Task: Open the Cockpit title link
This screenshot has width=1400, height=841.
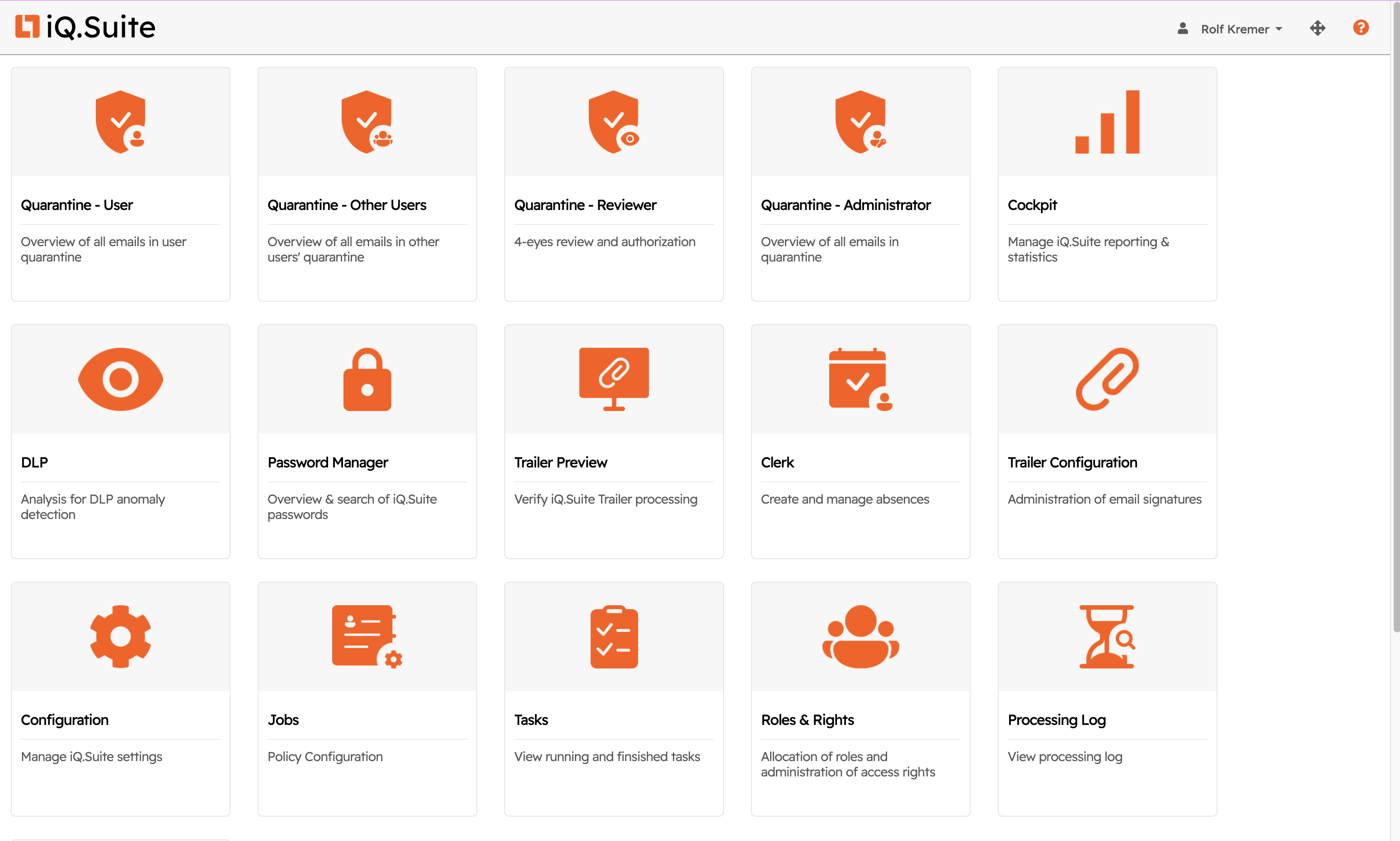Action: (x=1032, y=205)
